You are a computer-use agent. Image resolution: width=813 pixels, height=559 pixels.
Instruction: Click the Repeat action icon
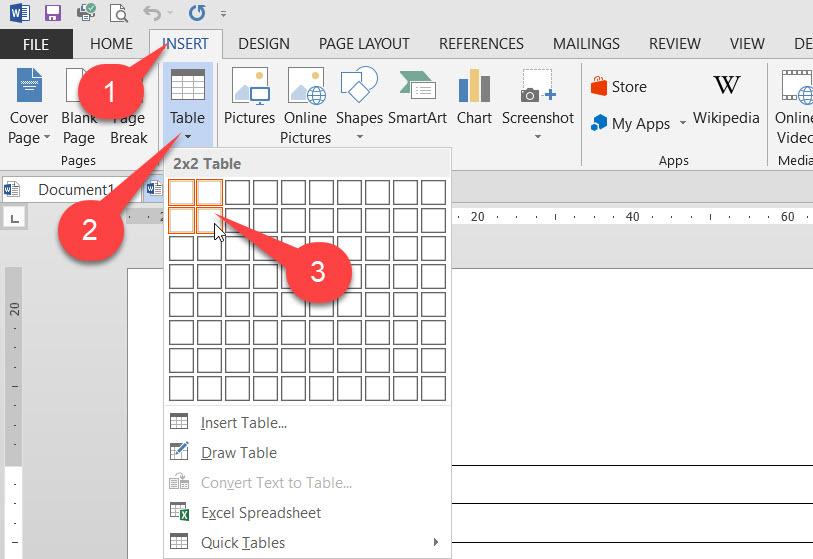pyautogui.click(x=197, y=13)
